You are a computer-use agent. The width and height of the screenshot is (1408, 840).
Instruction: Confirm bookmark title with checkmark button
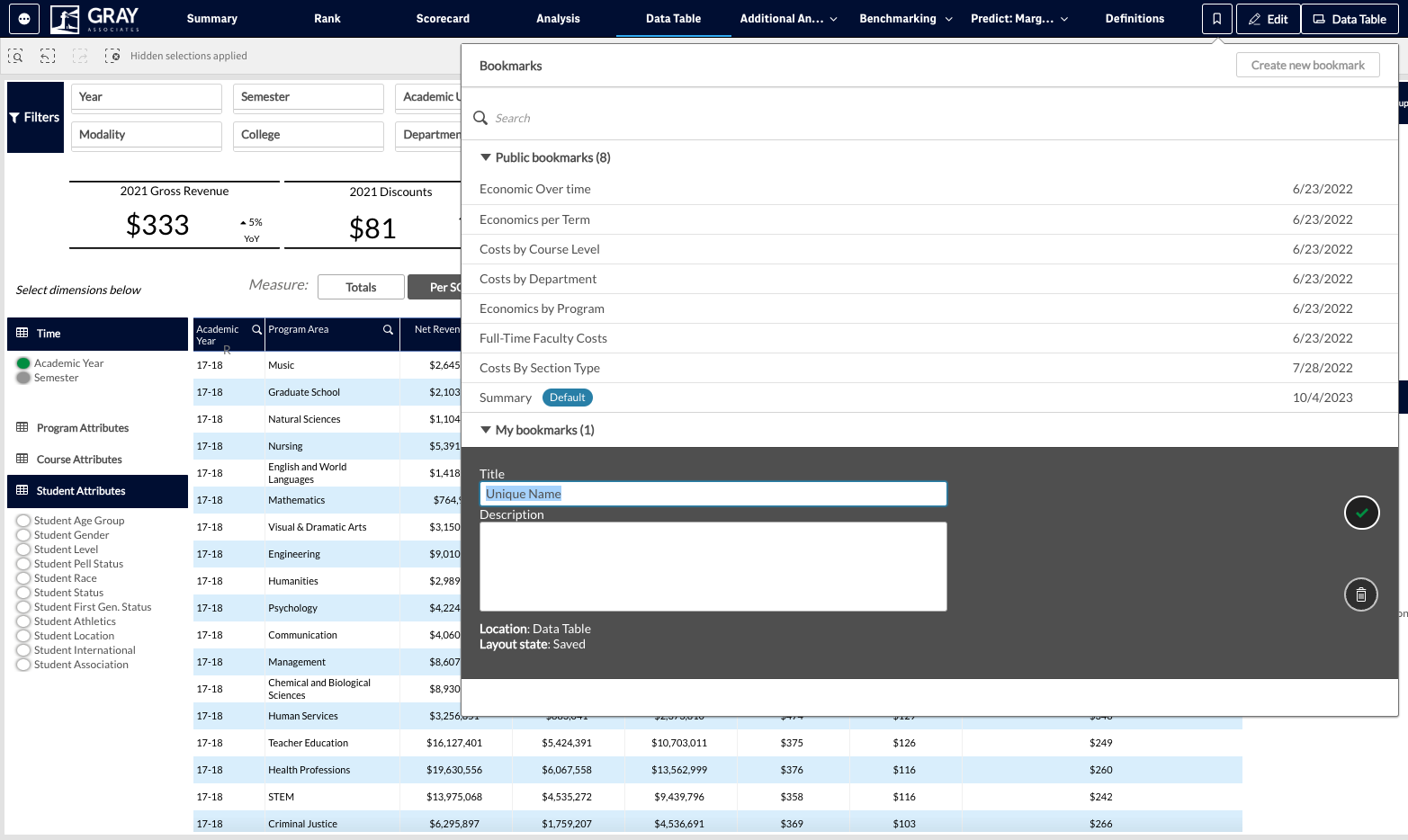[1361, 513]
